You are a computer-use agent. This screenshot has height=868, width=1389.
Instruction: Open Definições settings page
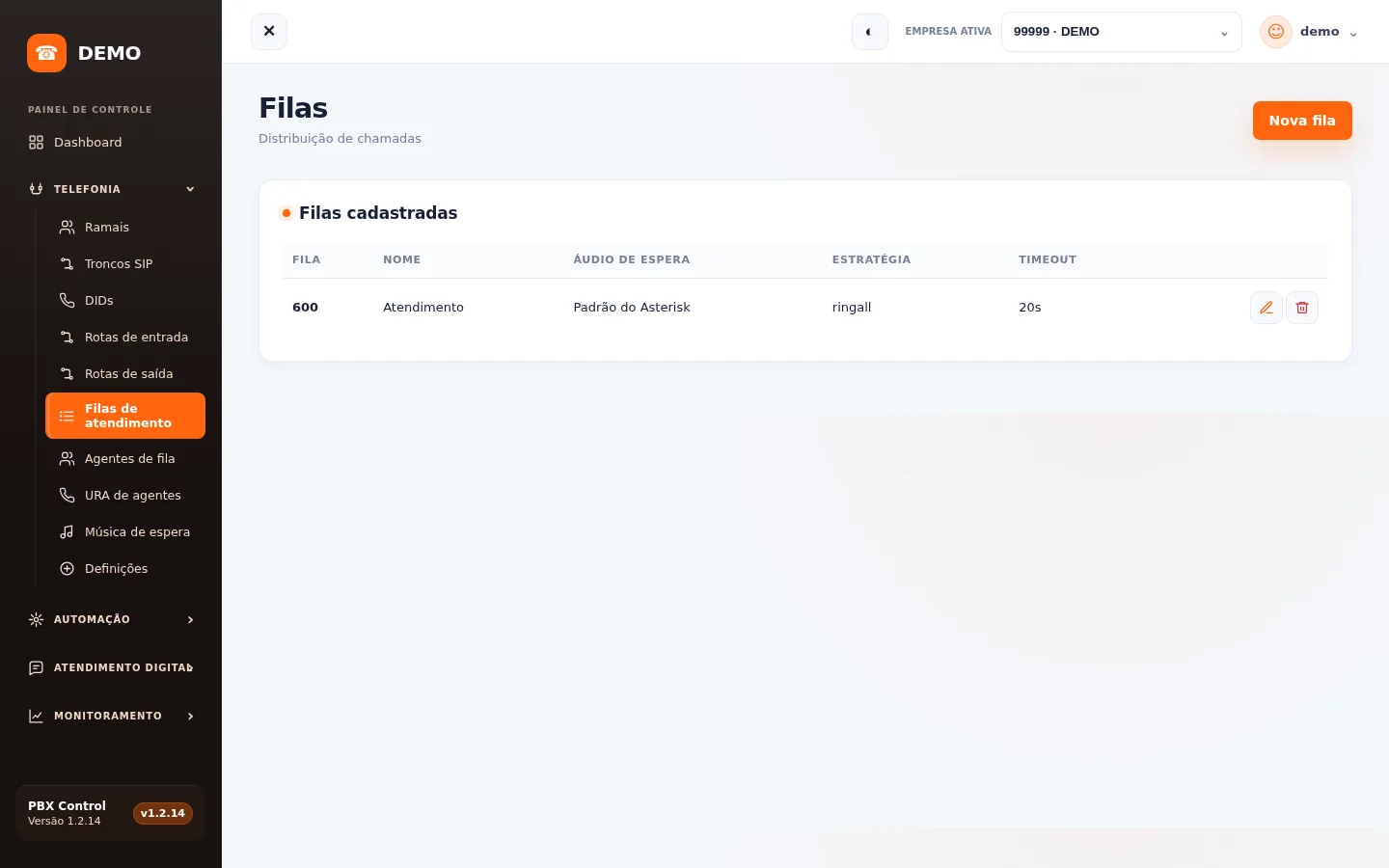point(125,569)
